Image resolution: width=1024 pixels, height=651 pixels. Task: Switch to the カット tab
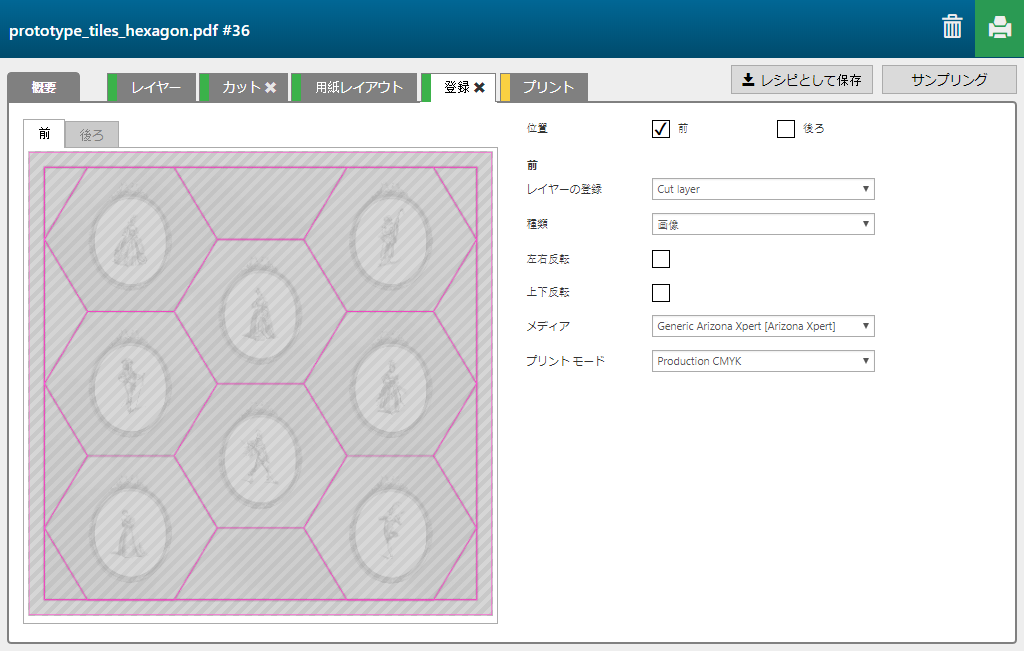pyautogui.click(x=243, y=87)
